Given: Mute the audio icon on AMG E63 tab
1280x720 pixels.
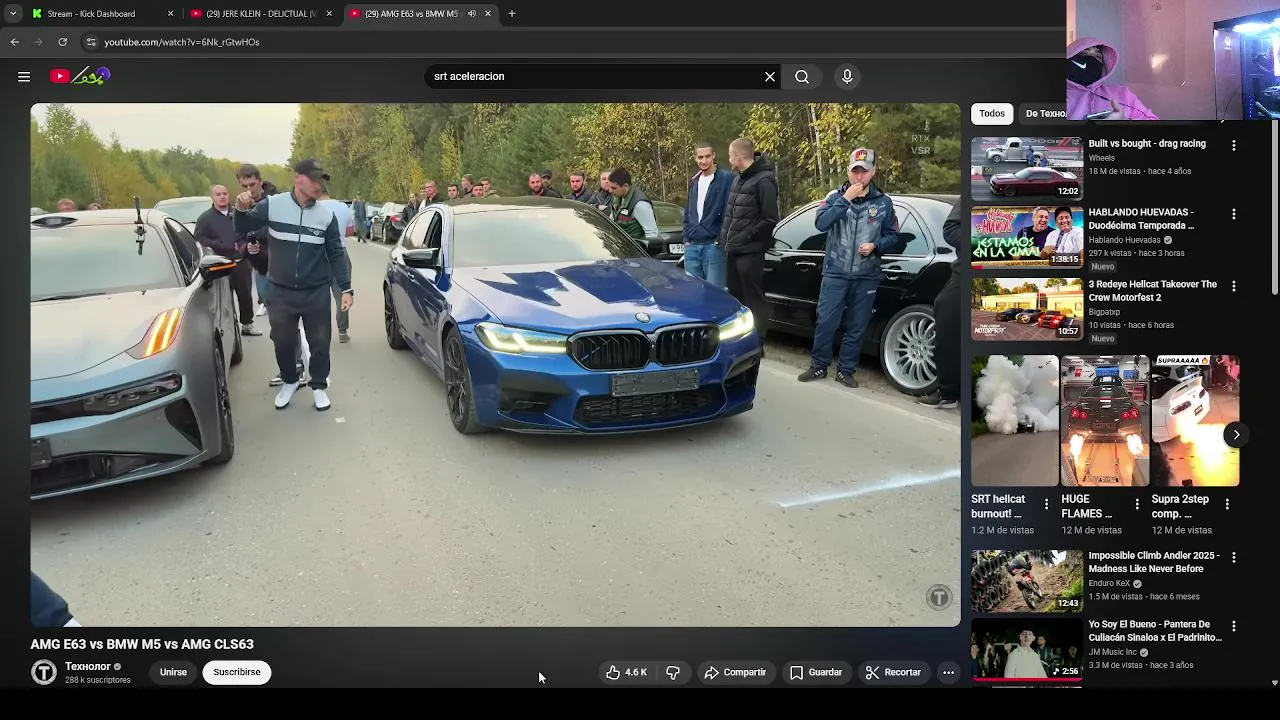Looking at the screenshot, I should (471, 14).
